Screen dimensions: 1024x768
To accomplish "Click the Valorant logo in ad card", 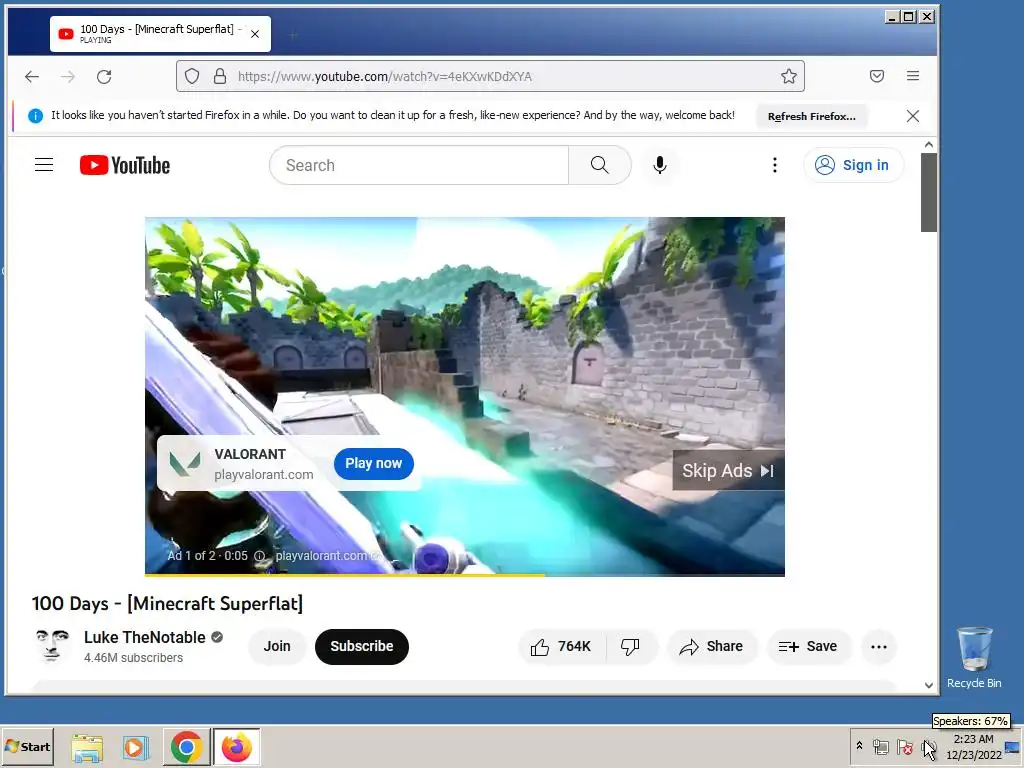I will pos(185,464).
